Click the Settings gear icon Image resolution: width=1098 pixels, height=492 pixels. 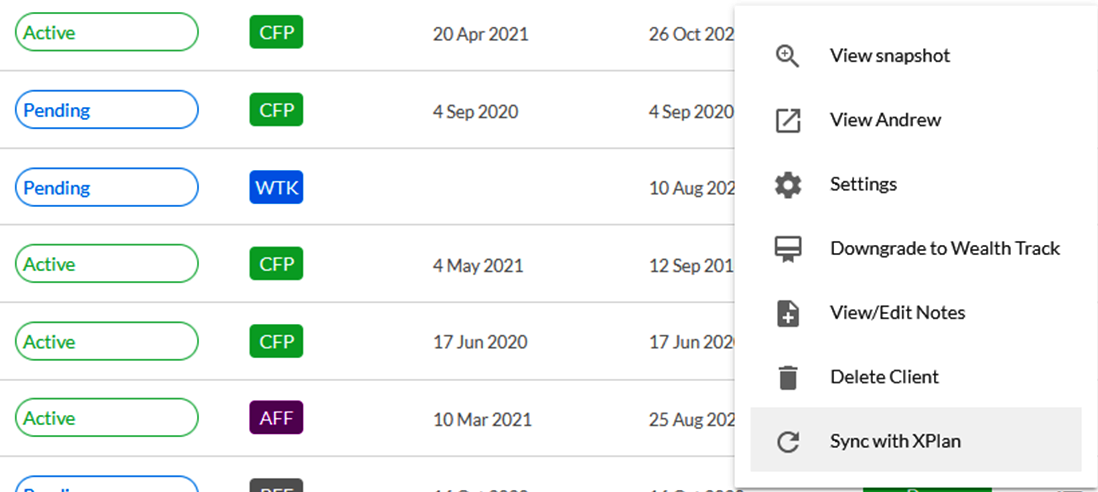coord(788,185)
